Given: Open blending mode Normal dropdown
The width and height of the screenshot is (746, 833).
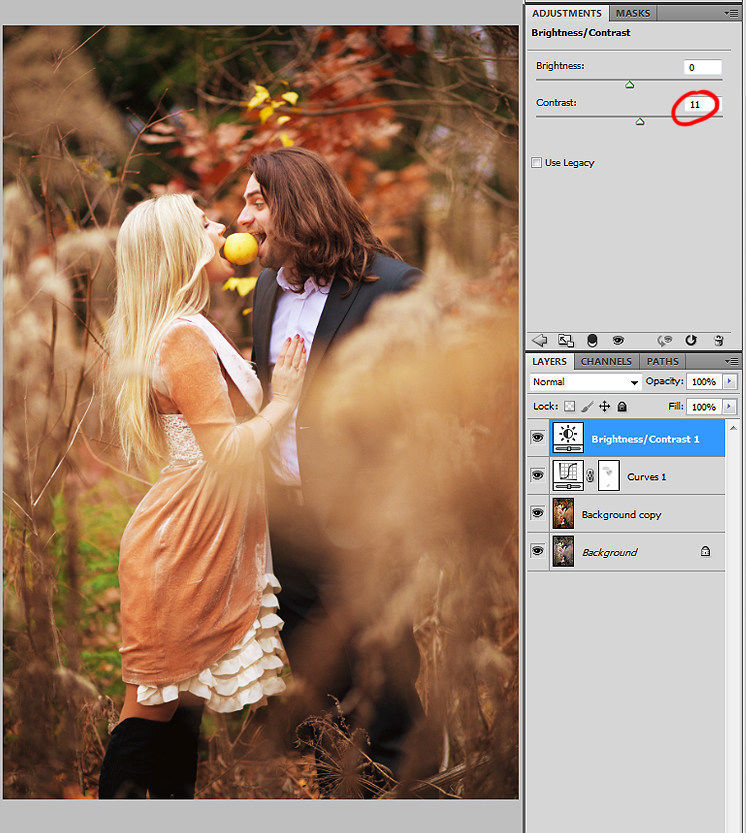Looking at the screenshot, I should coord(585,382).
